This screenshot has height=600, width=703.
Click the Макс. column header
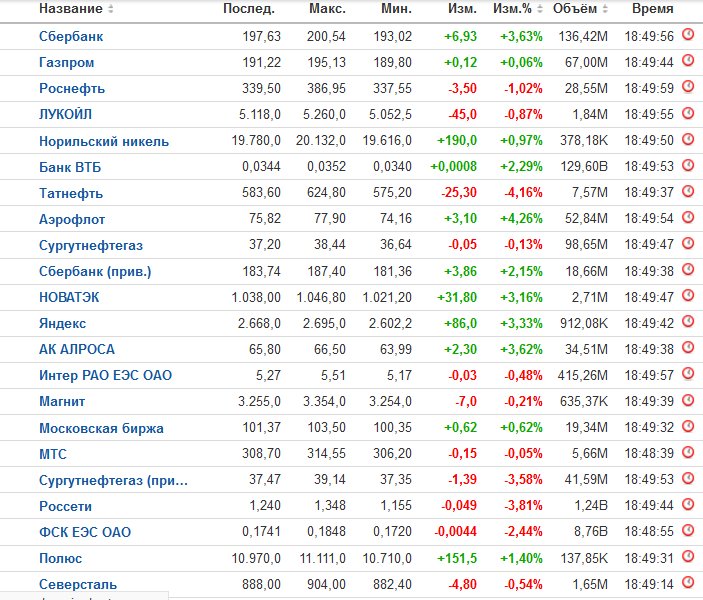327,9
